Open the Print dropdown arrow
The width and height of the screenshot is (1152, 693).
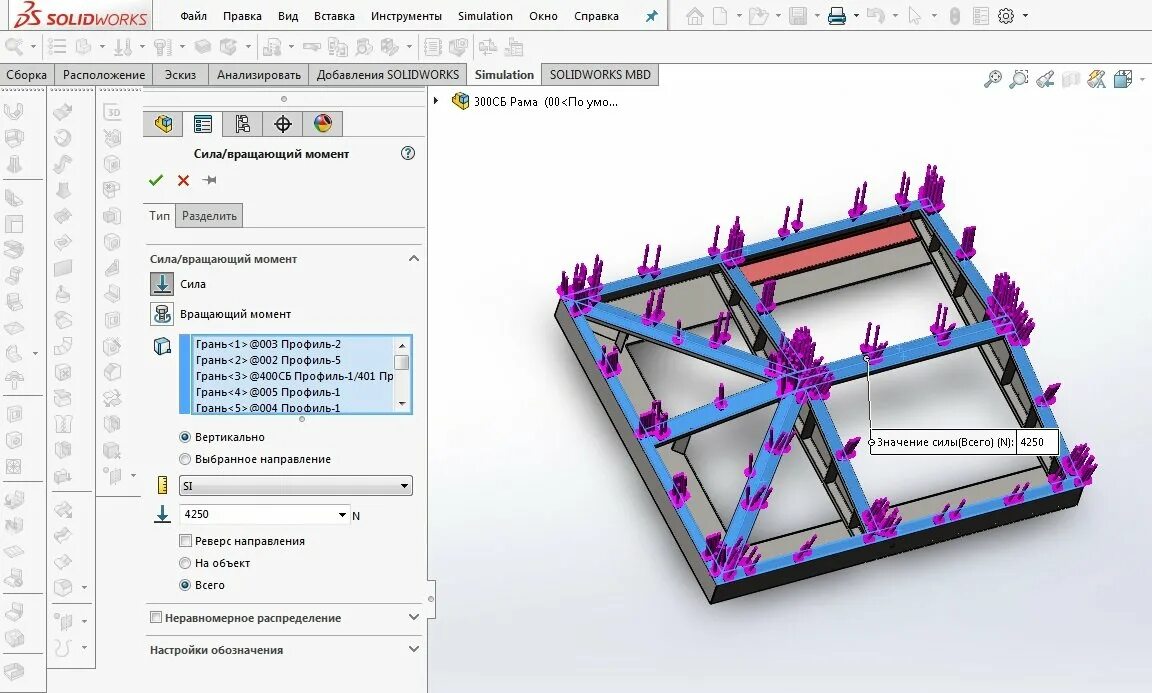[856, 15]
